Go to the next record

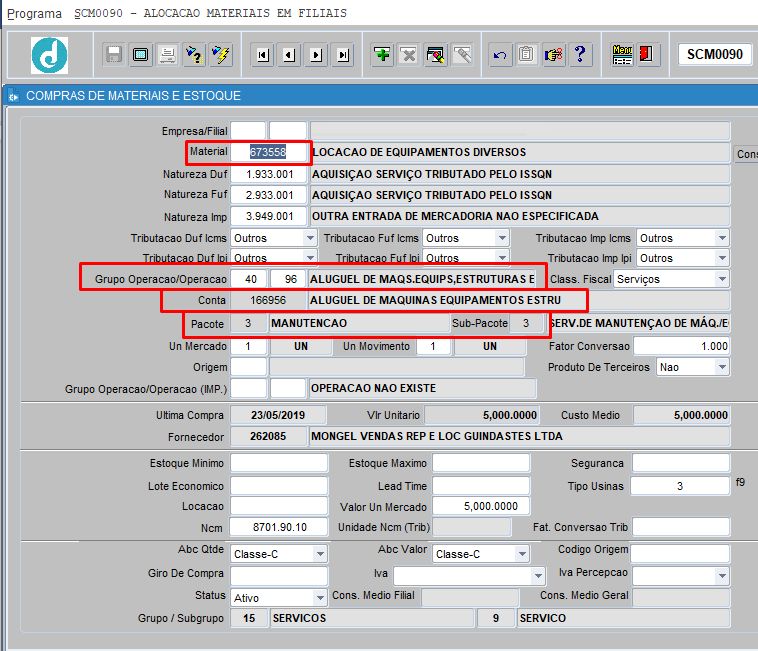(317, 55)
